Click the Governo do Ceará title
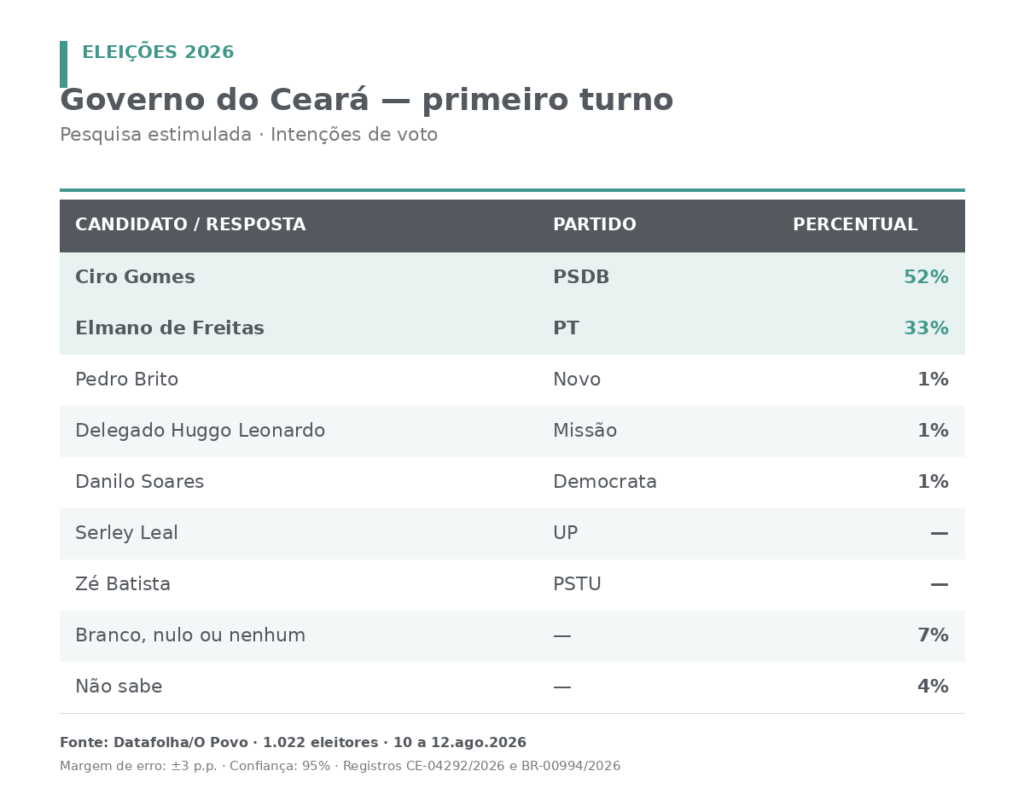1024x800 pixels. [366, 100]
